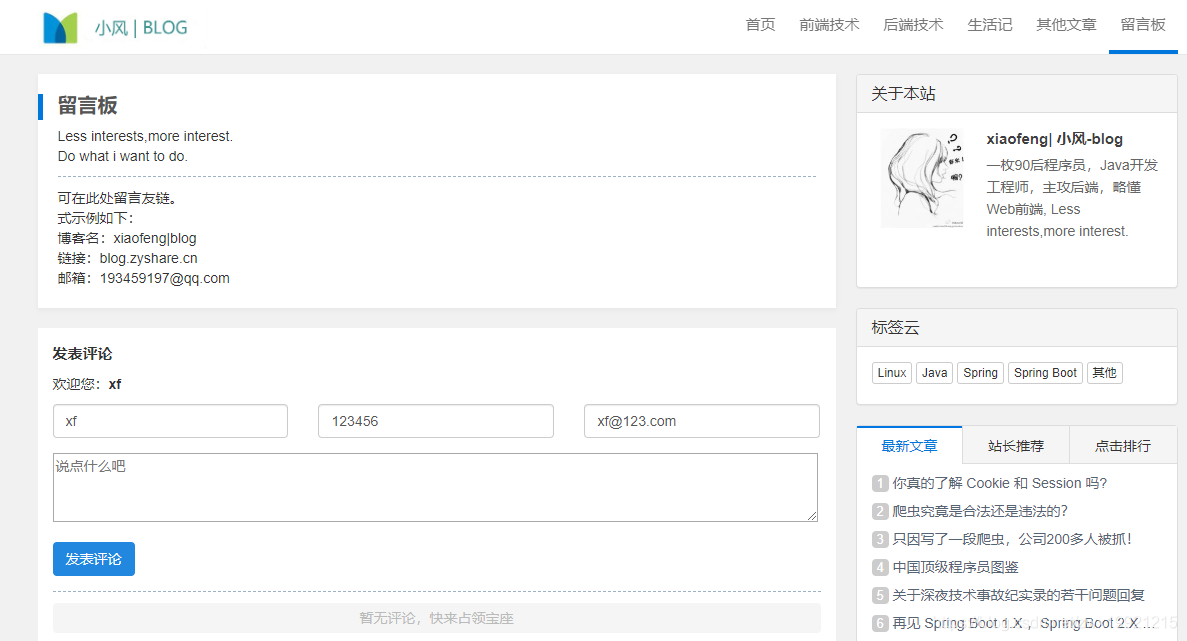Open the 首页 navigation menu

(759, 25)
